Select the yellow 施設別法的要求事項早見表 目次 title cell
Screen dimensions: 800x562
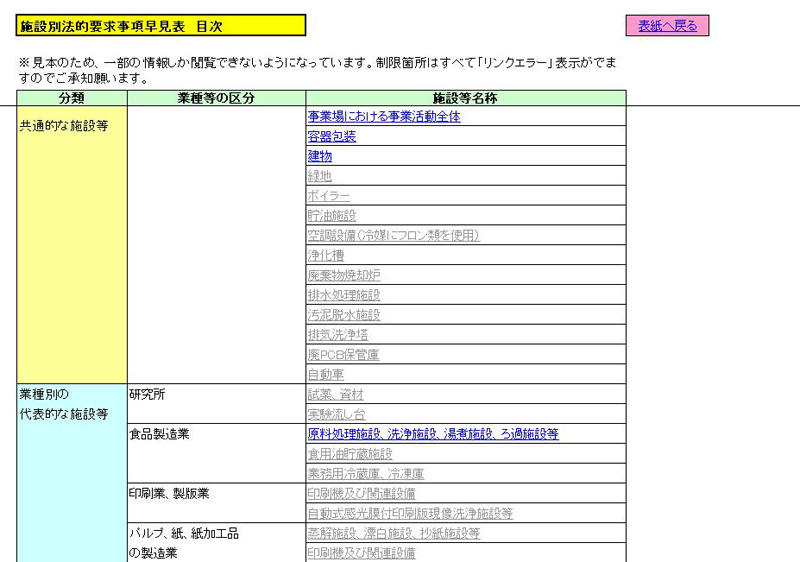click(161, 26)
